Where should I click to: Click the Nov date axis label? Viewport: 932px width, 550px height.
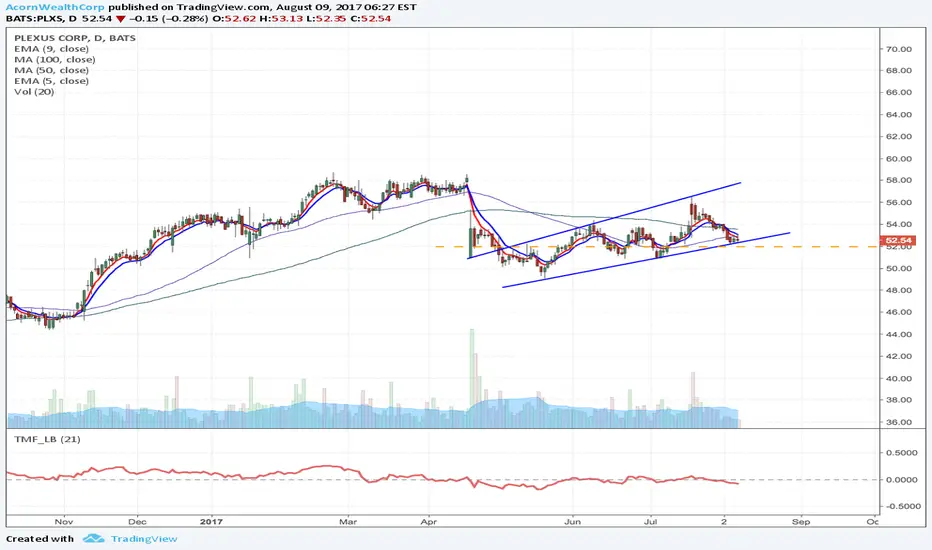point(64,522)
